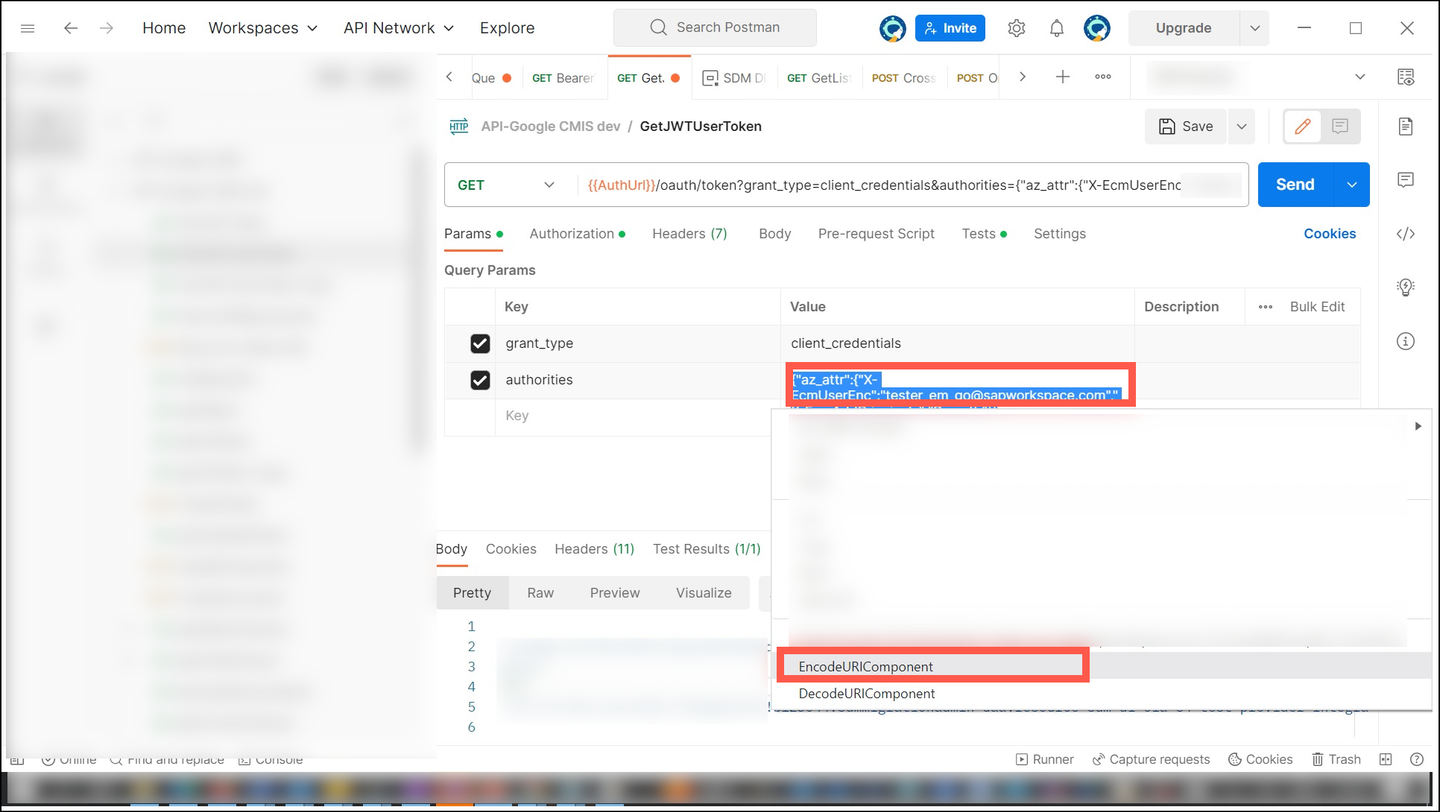The height and width of the screenshot is (812, 1440).
Task: Switch to the Pre-request Script tab
Action: click(876, 234)
